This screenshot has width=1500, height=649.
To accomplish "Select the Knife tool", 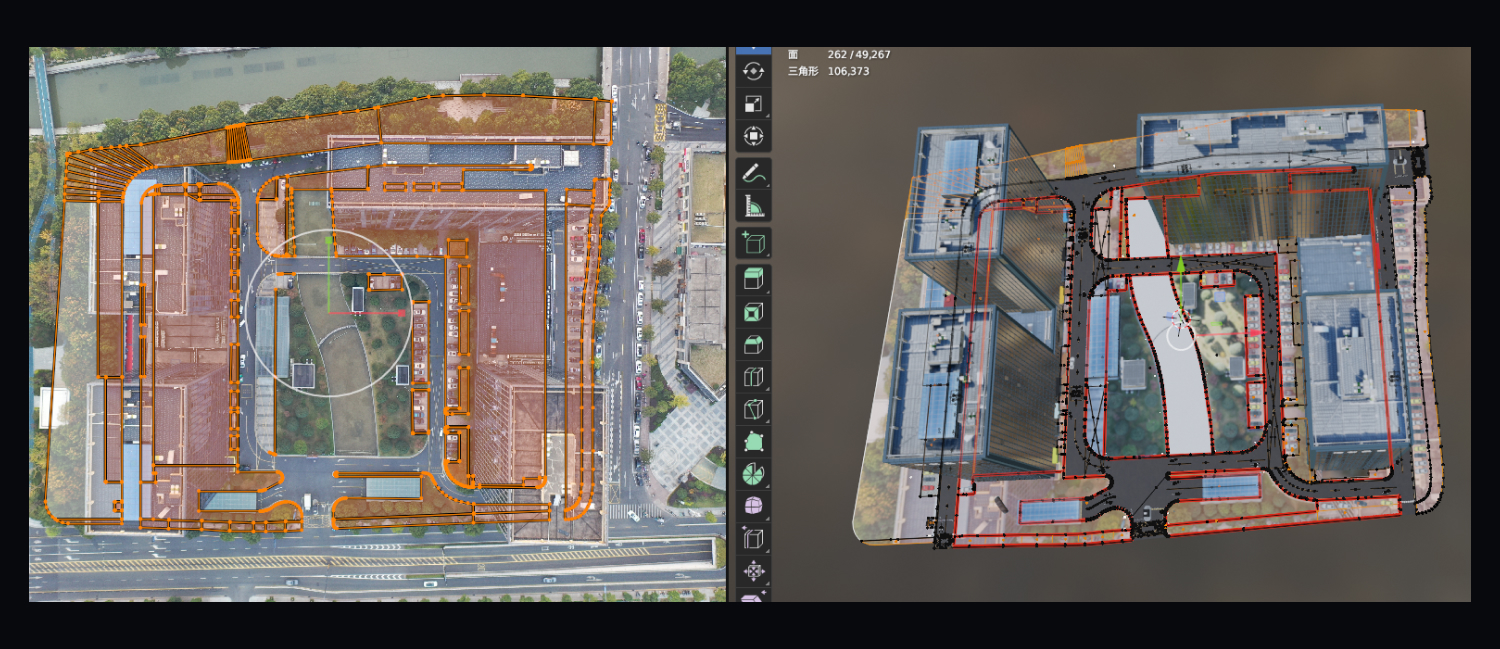I will click(x=753, y=409).
